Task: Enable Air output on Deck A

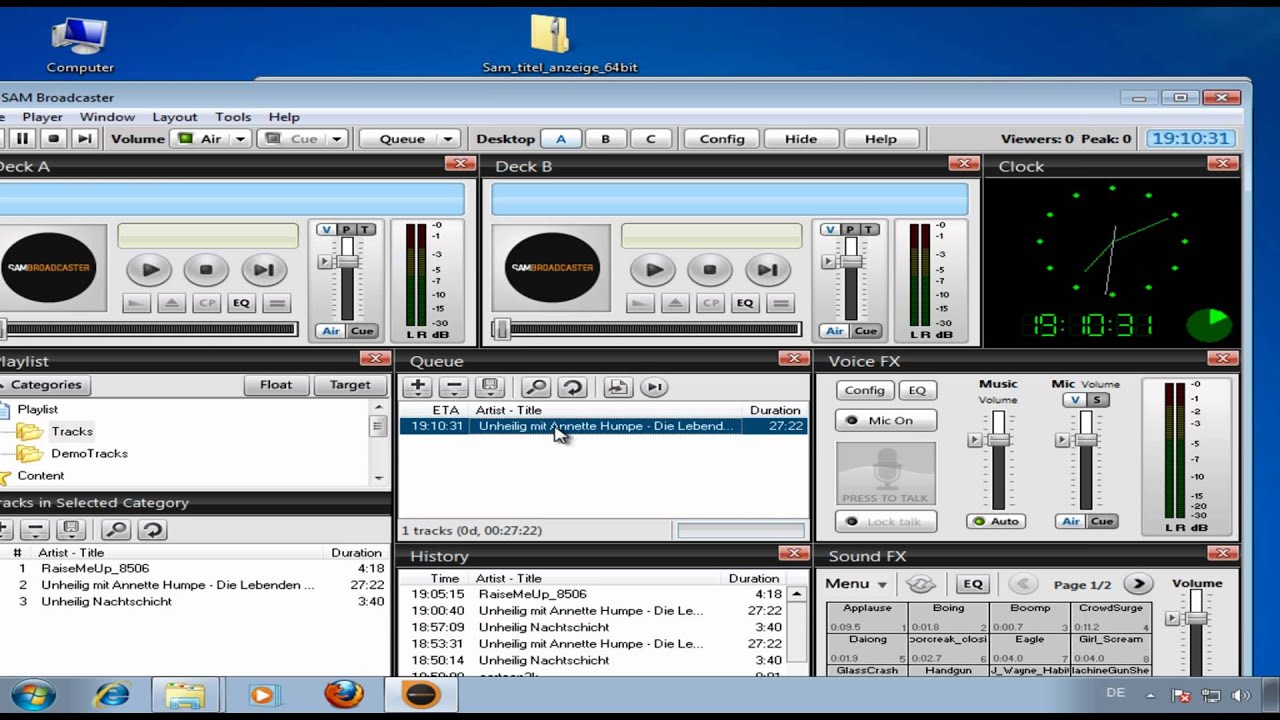Action: click(x=331, y=331)
